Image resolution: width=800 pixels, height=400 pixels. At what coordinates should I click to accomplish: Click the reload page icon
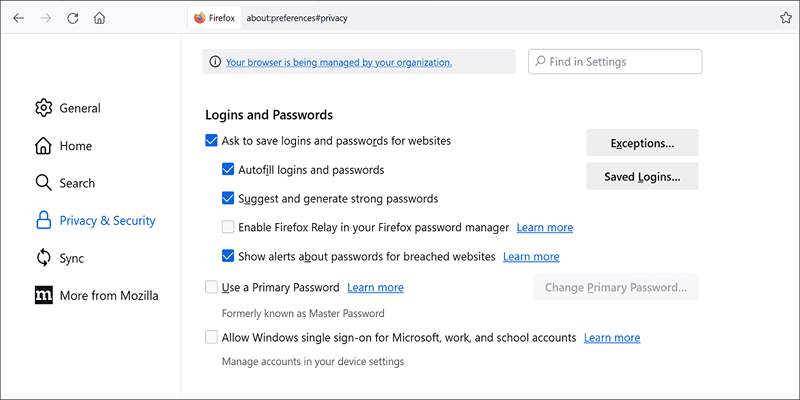(73, 18)
